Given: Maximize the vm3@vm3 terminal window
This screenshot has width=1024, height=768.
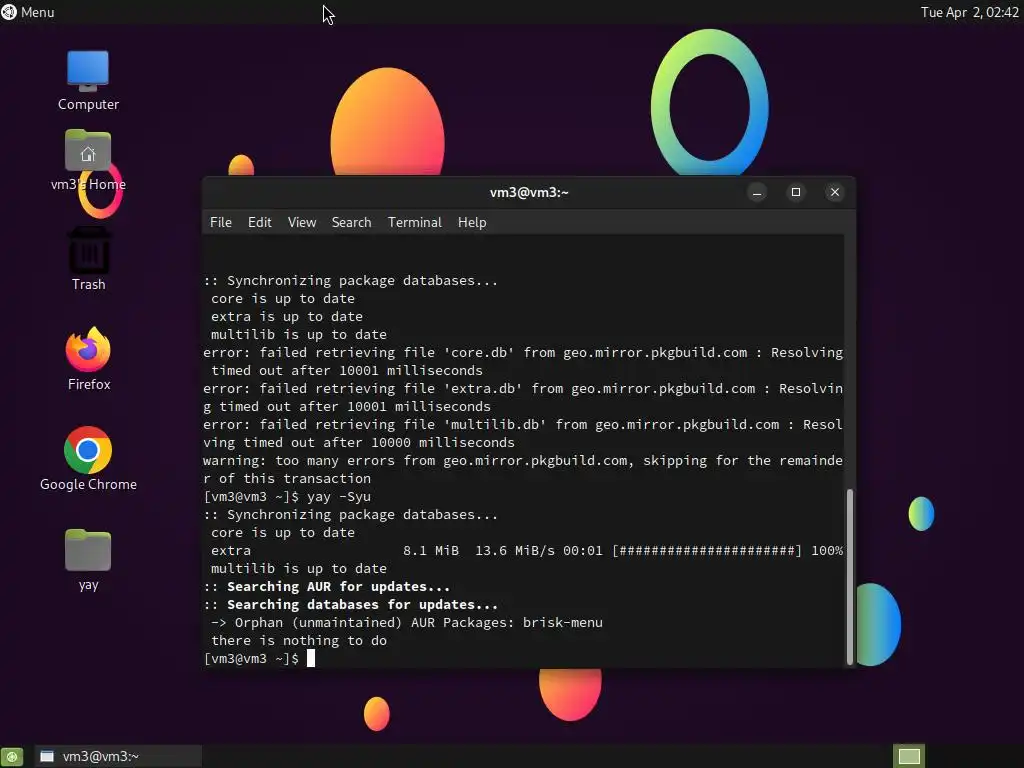Looking at the screenshot, I should click(x=795, y=192).
